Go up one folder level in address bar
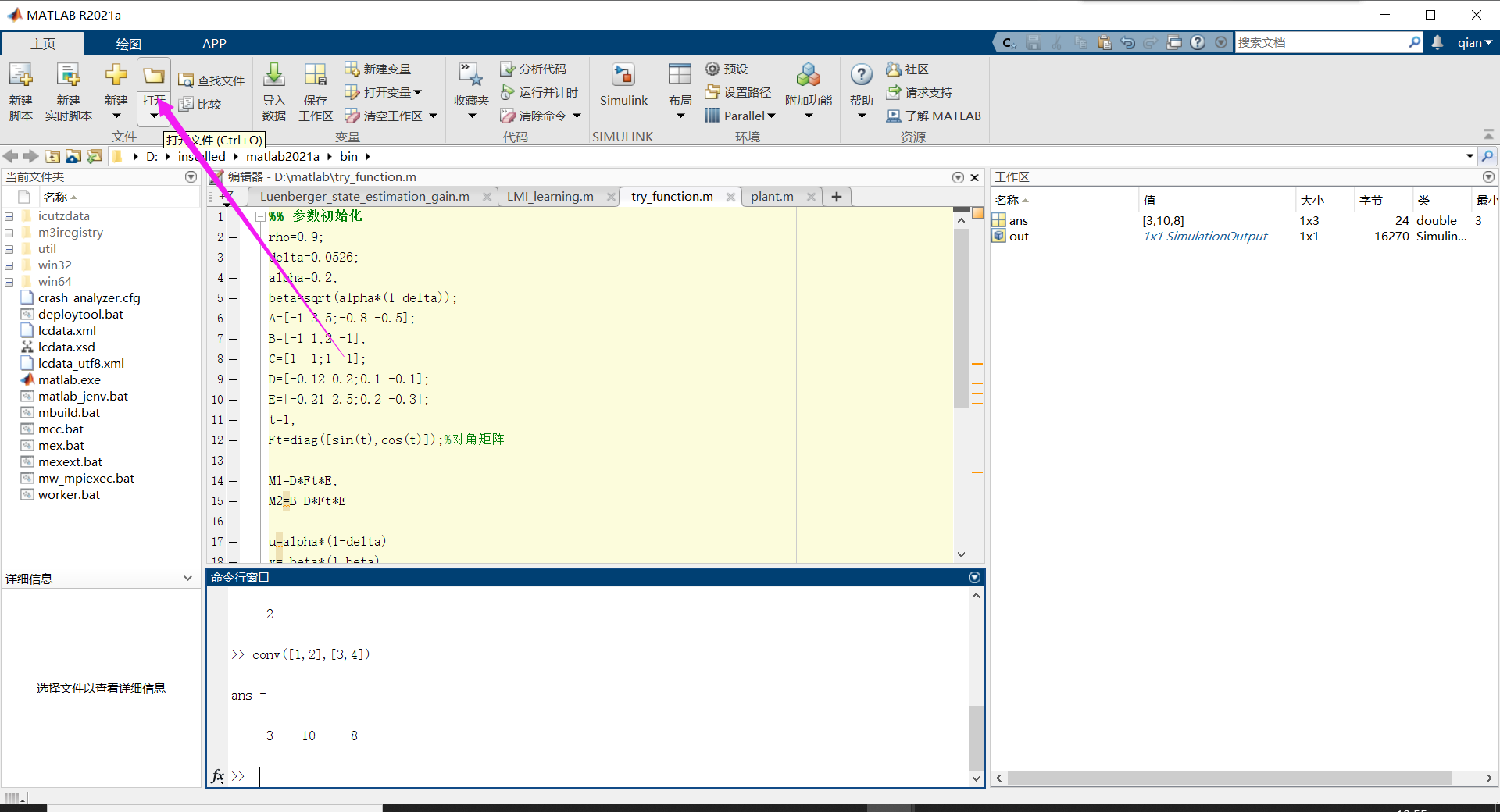Image resolution: width=1500 pixels, height=812 pixels. pos(52,157)
